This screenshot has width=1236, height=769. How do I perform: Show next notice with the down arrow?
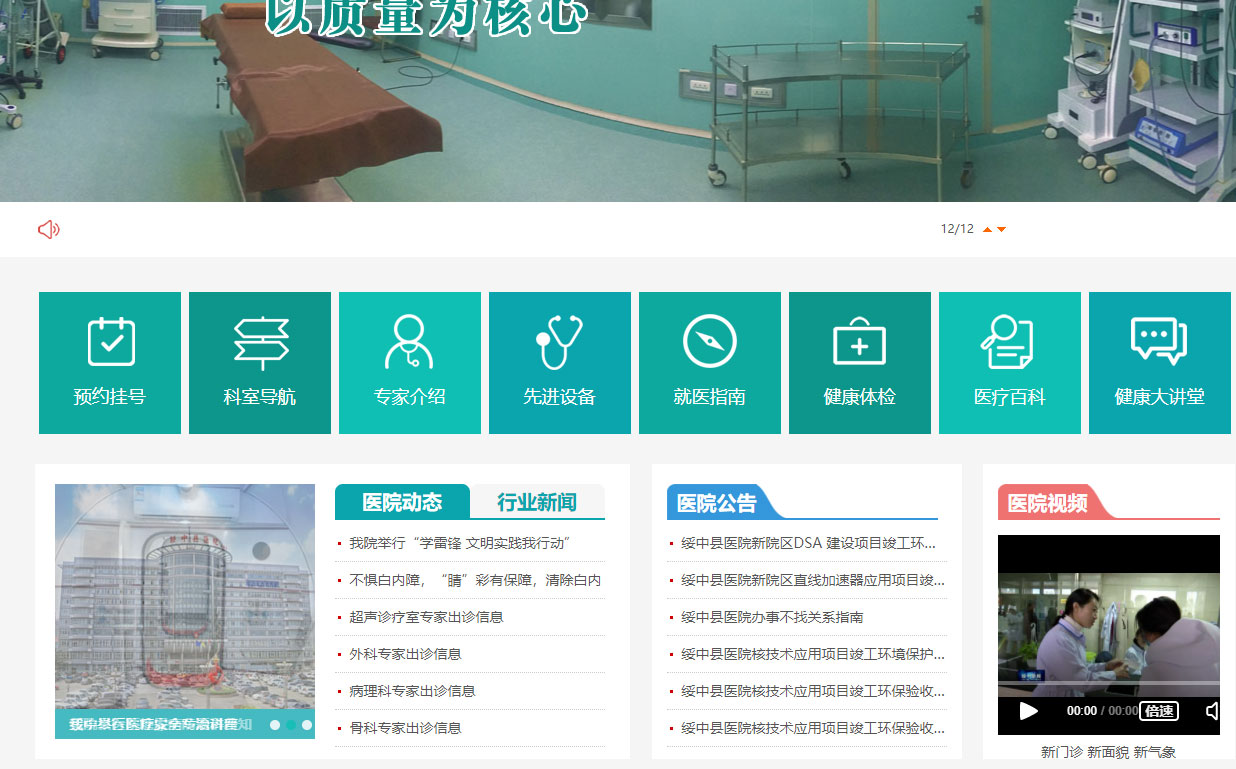1002,230
